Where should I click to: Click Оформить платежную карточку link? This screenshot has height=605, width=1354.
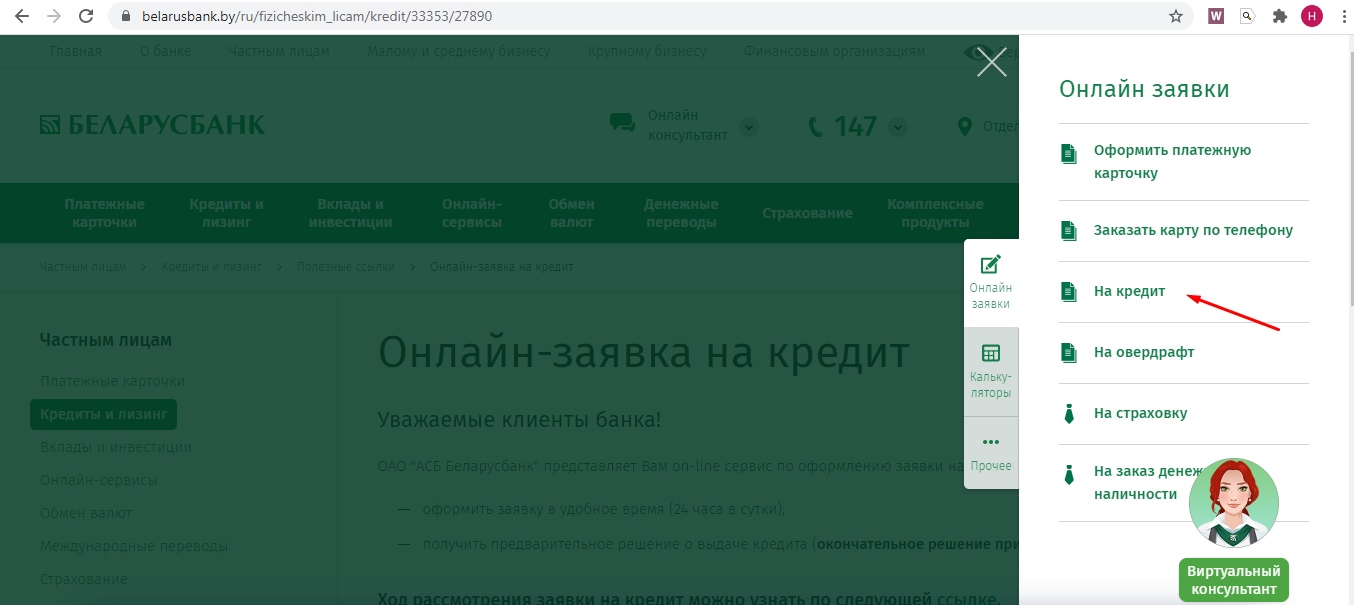coord(1172,161)
